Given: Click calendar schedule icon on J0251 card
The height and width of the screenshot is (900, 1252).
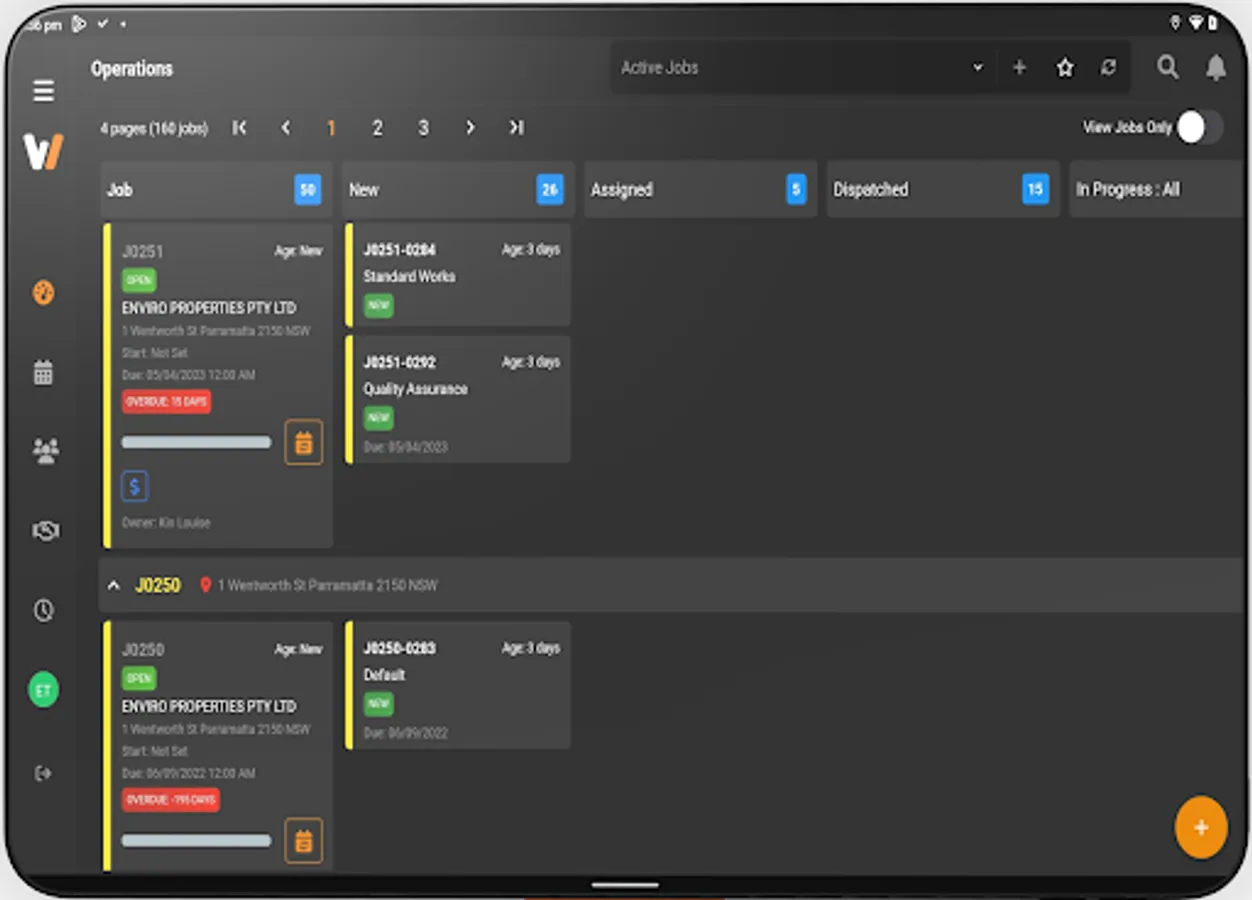Looking at the screenshot, I should click(x=304, y=442).
